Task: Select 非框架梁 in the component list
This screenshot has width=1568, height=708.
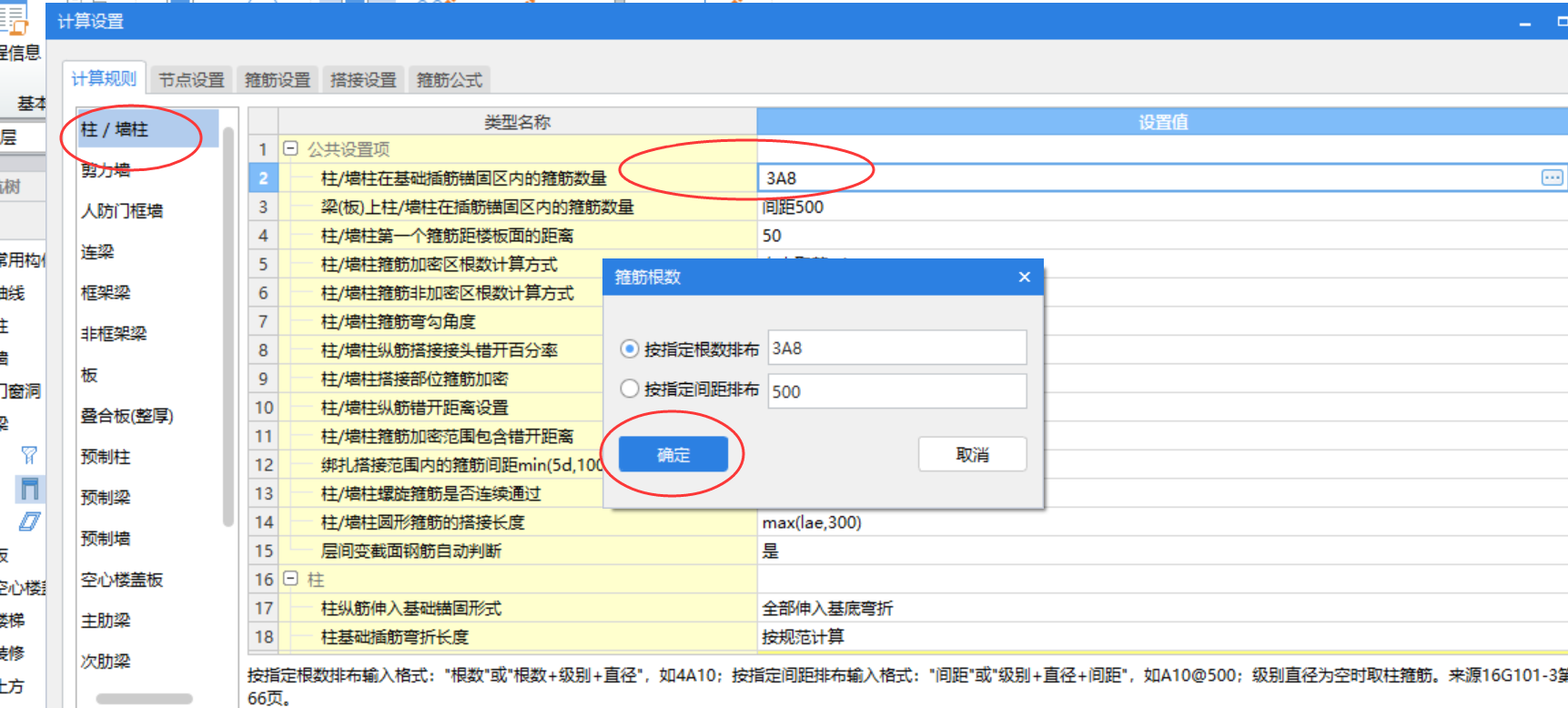Action: 114,334
